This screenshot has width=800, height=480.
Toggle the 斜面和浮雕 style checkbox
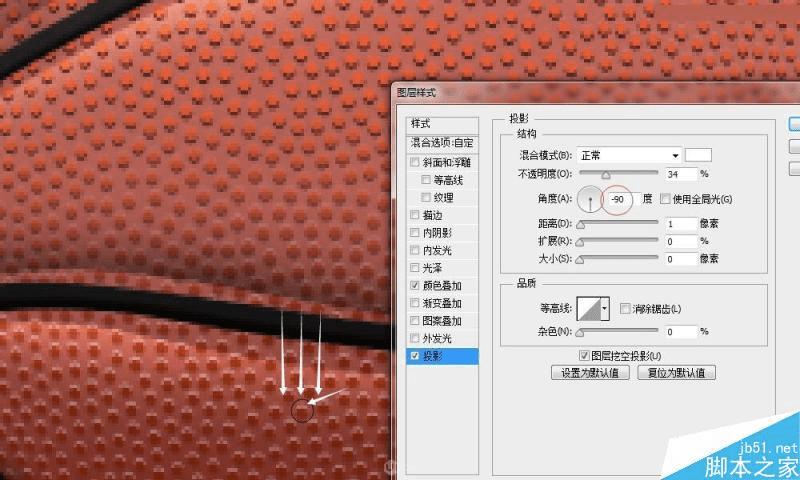click(x=414, y=162)
